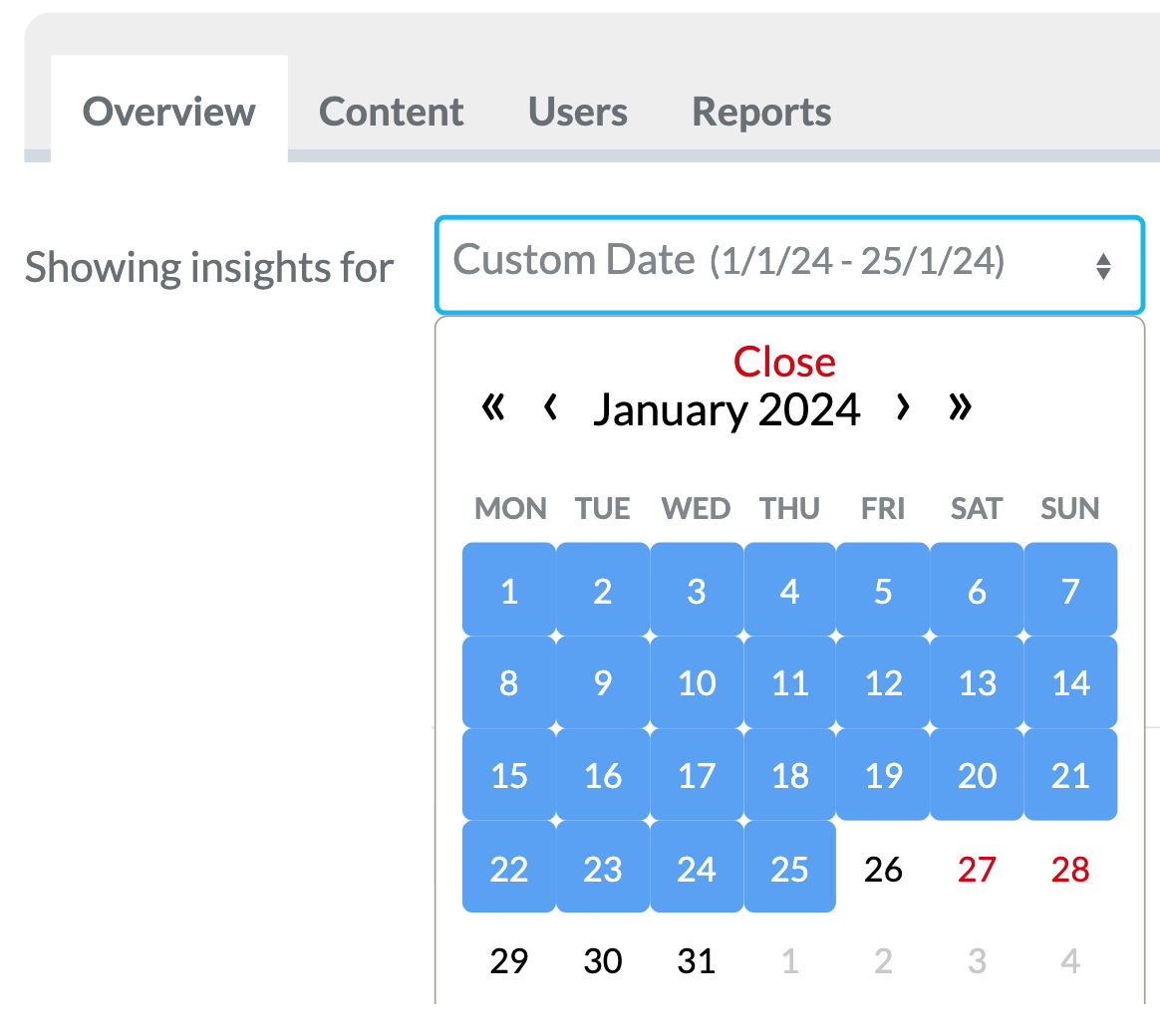Switch to the Content tab
This screenshot has height=1036, width=1160.
(x=391, y=112)
